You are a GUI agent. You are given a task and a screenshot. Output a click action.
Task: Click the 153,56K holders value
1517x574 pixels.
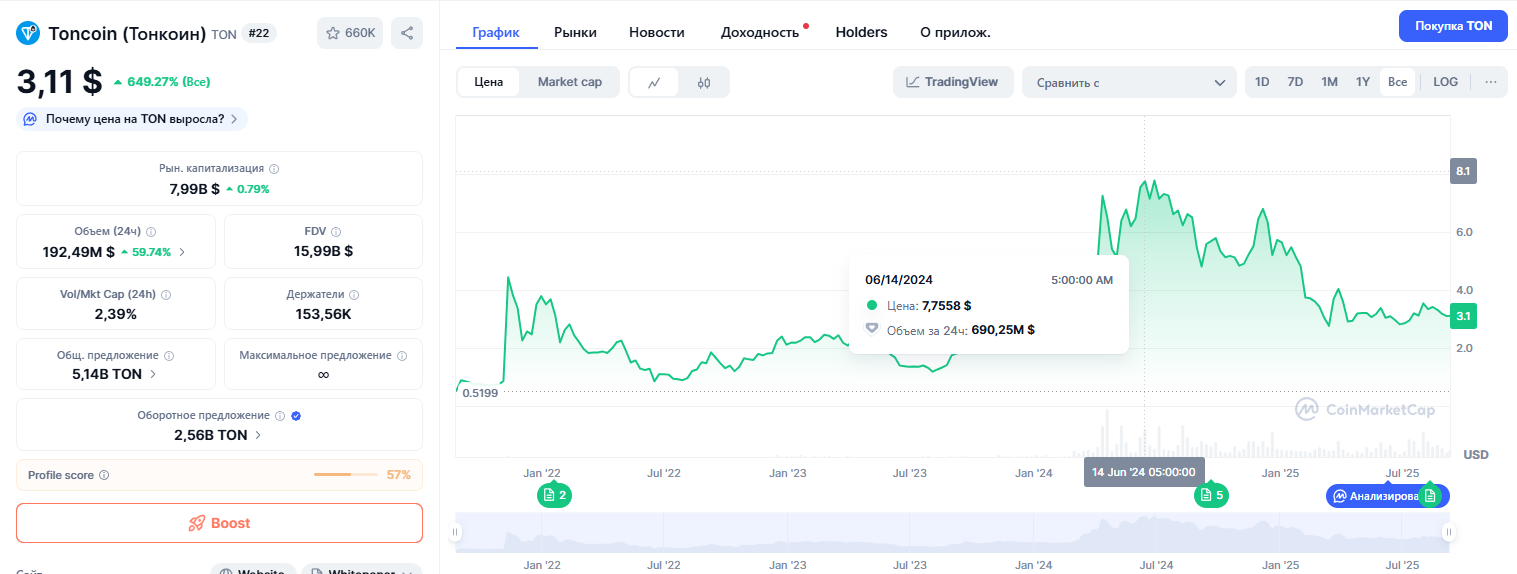323,314
